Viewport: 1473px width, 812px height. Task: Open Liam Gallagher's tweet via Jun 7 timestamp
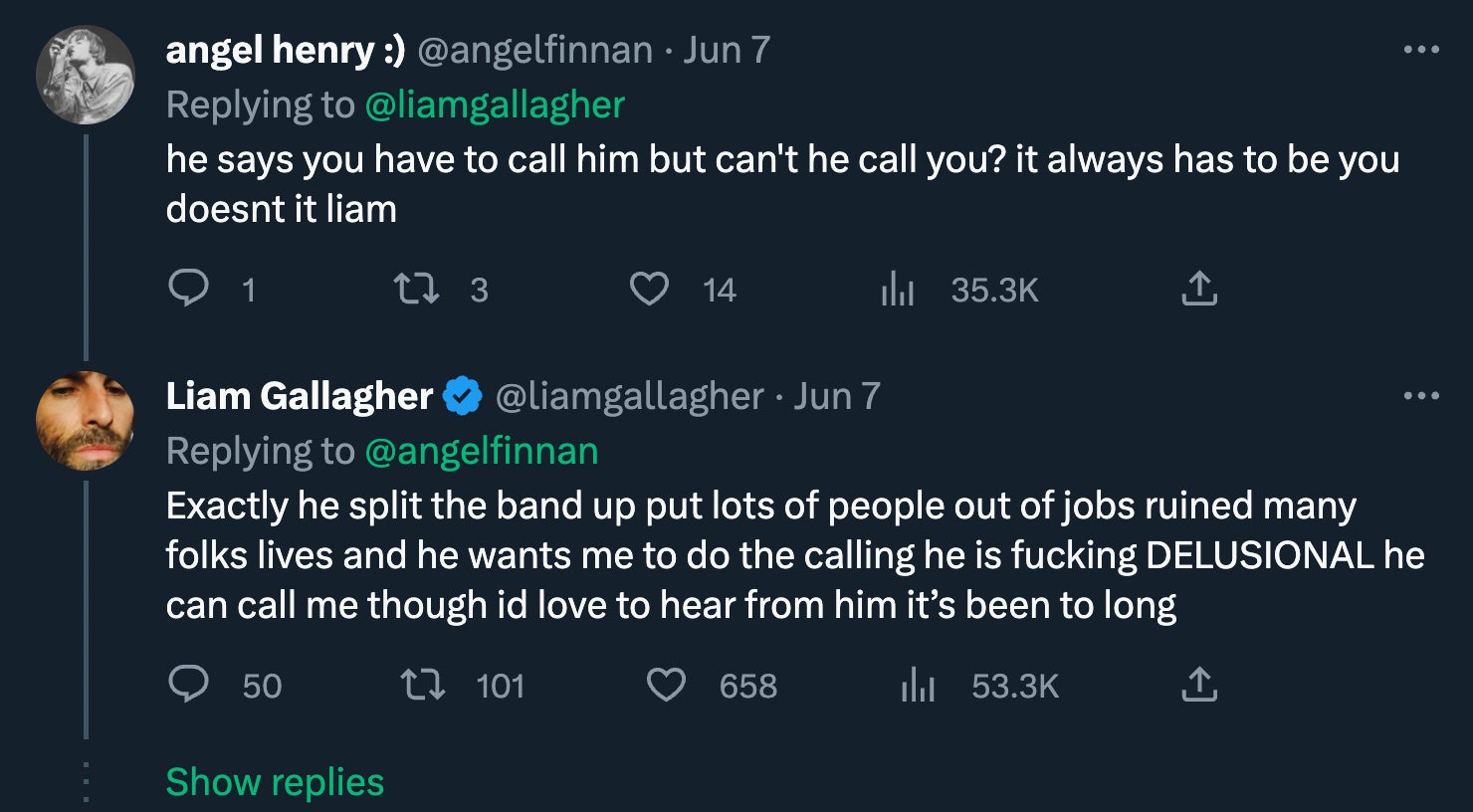click(836, 396)
